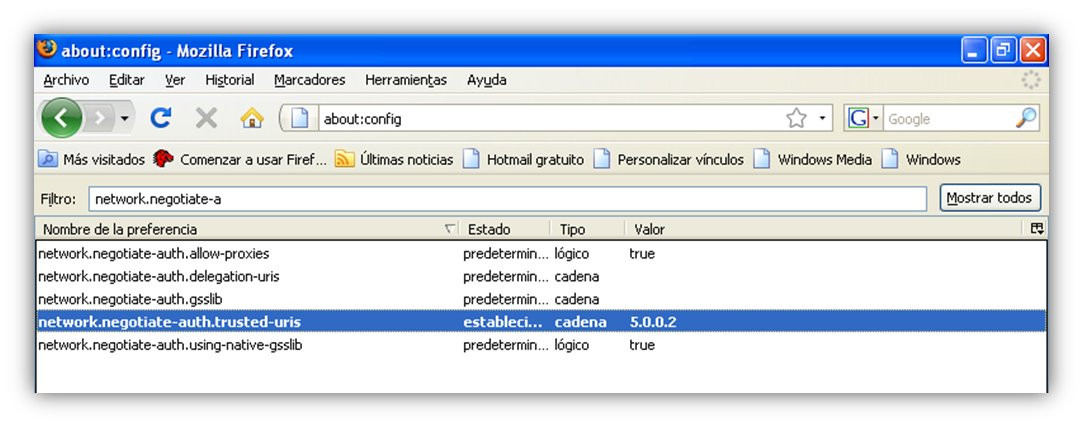Go to the Home page icon
The image size is (1083, 427).
tap(251, 118)
